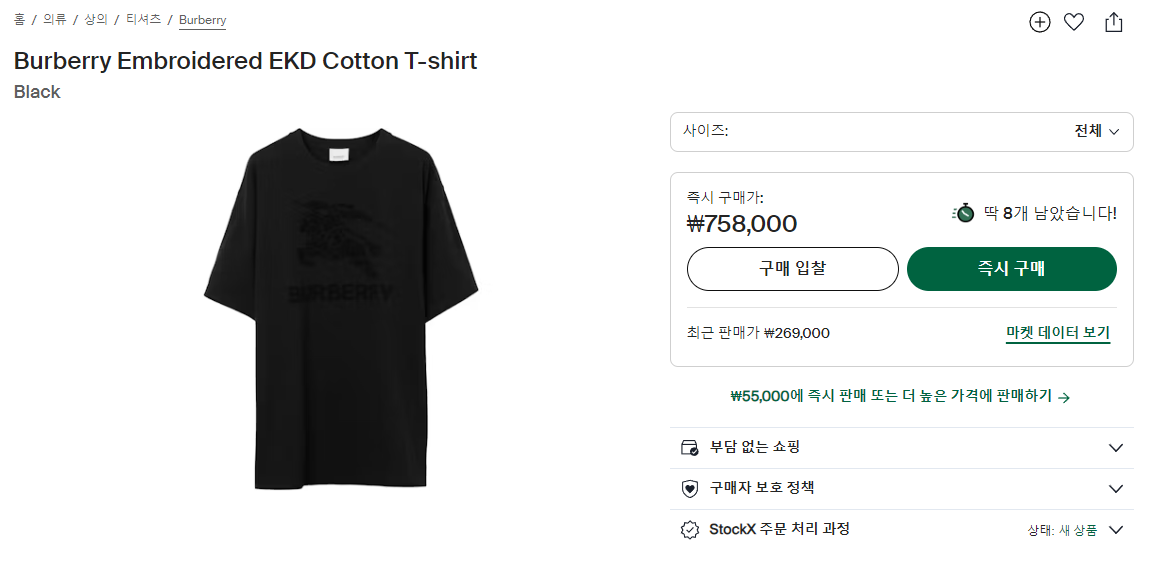This screenshot has height=572, width=1164.
Task: Favorite the item with the heart icon
Action: point(1074,22)
